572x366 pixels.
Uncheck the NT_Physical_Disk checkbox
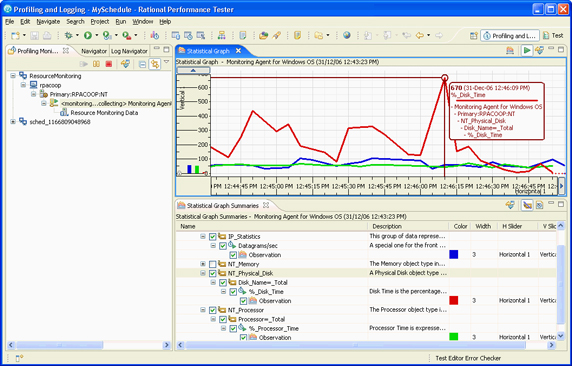coord(213,273)
